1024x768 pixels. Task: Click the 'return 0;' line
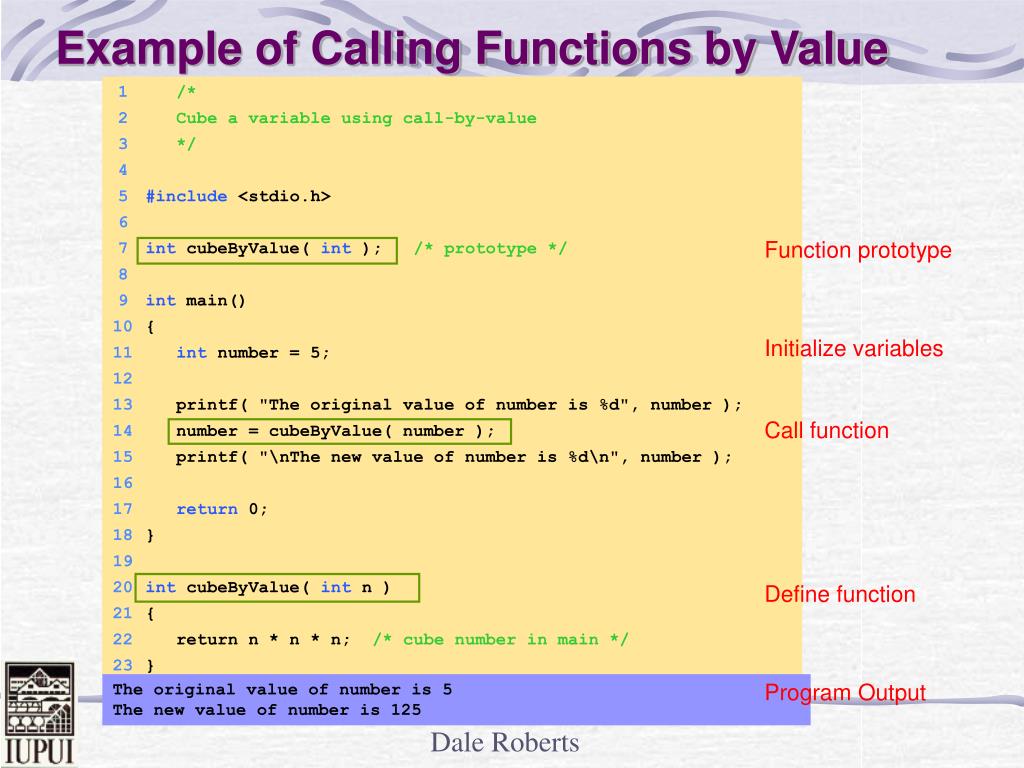point(221,509)
